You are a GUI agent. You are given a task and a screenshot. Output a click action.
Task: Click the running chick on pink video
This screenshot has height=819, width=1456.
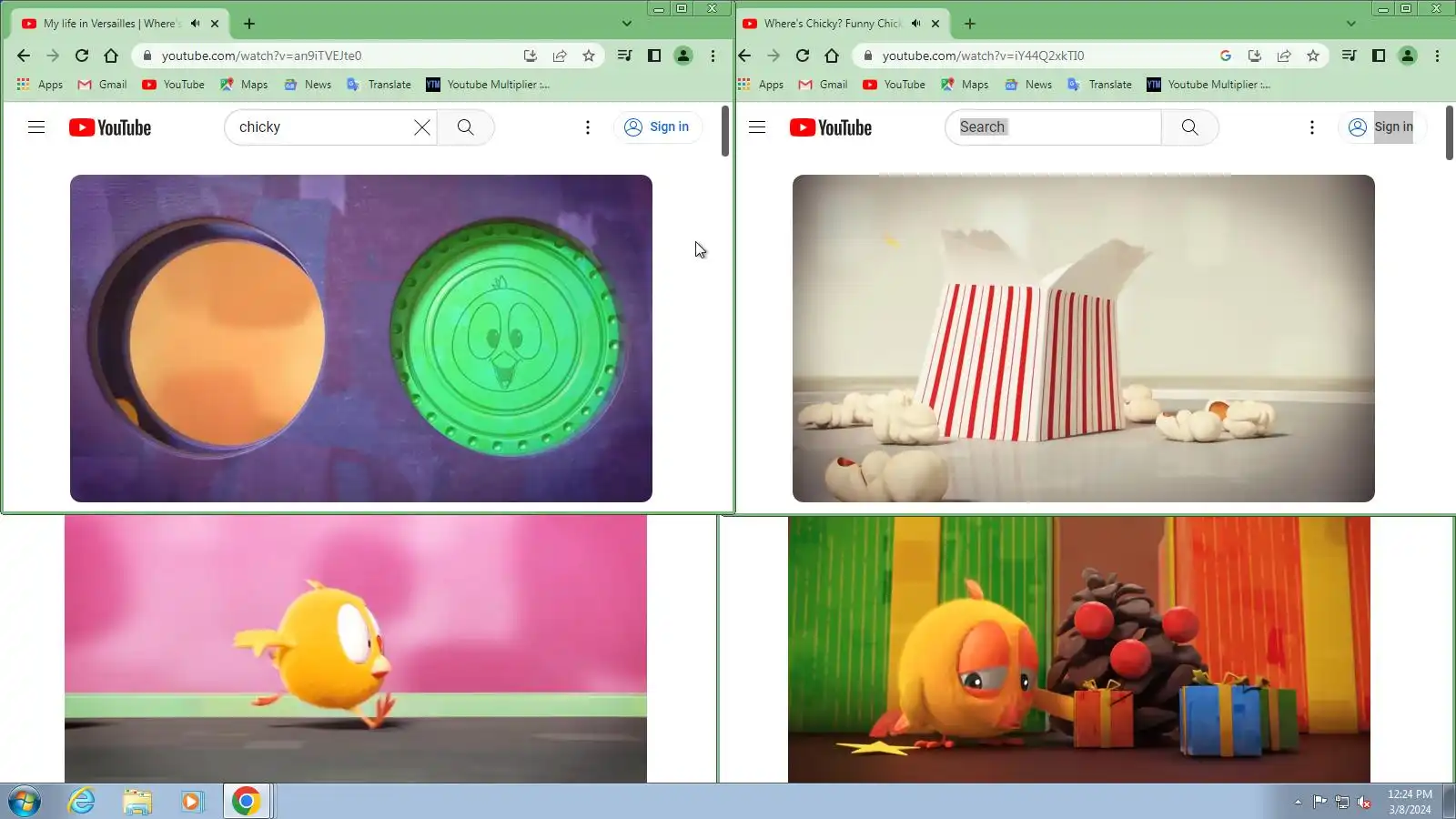coord(356,649)
